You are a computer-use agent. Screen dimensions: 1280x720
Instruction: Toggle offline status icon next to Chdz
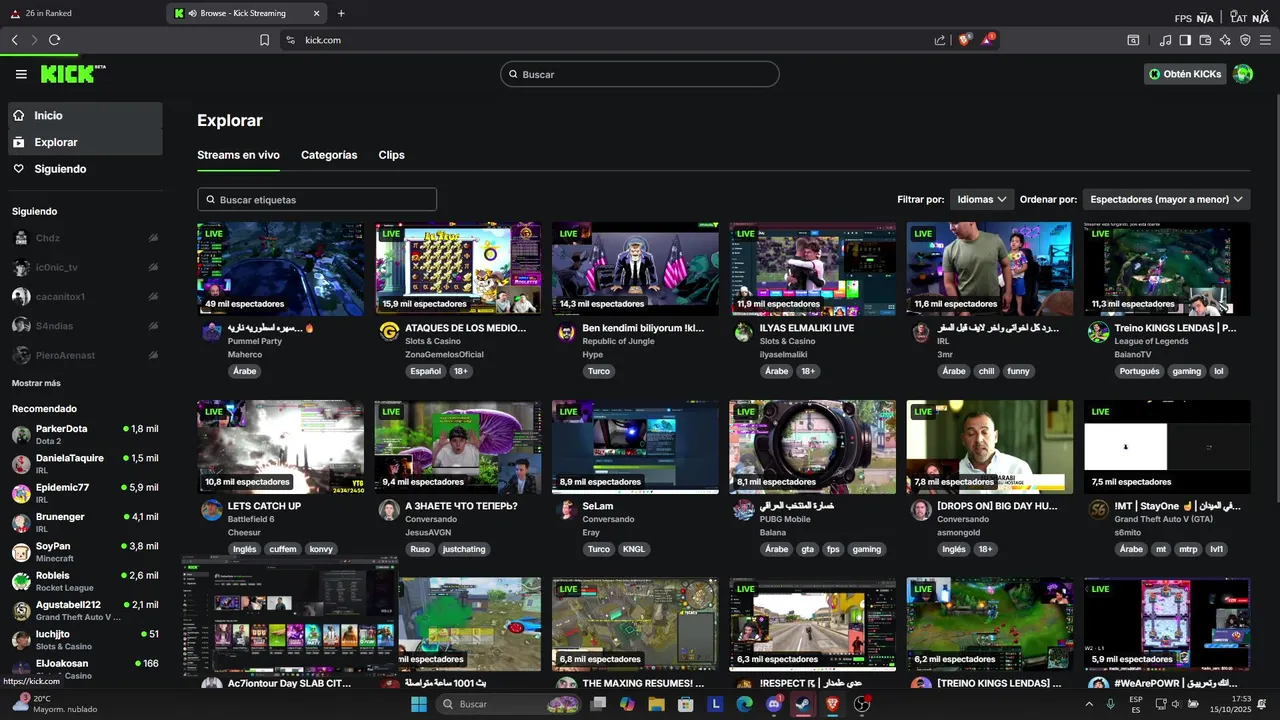point(153,238)
